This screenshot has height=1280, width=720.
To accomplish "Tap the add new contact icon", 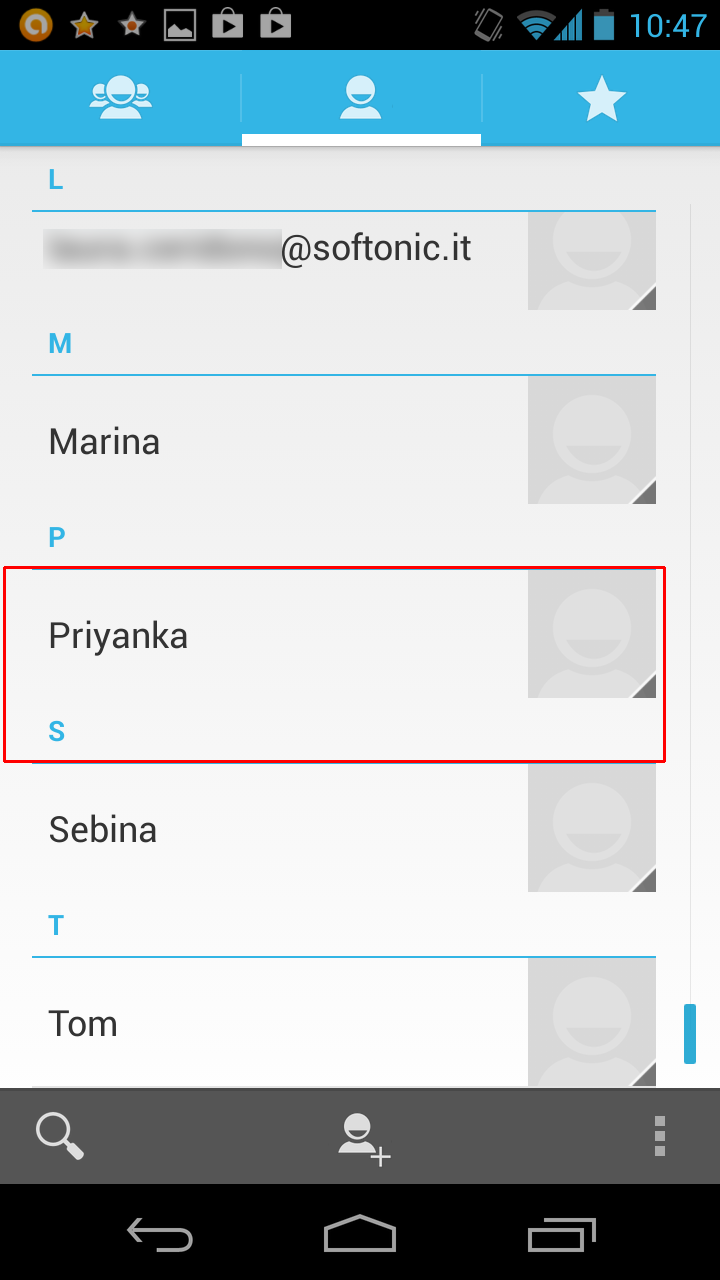I will tap(362, 1137).
